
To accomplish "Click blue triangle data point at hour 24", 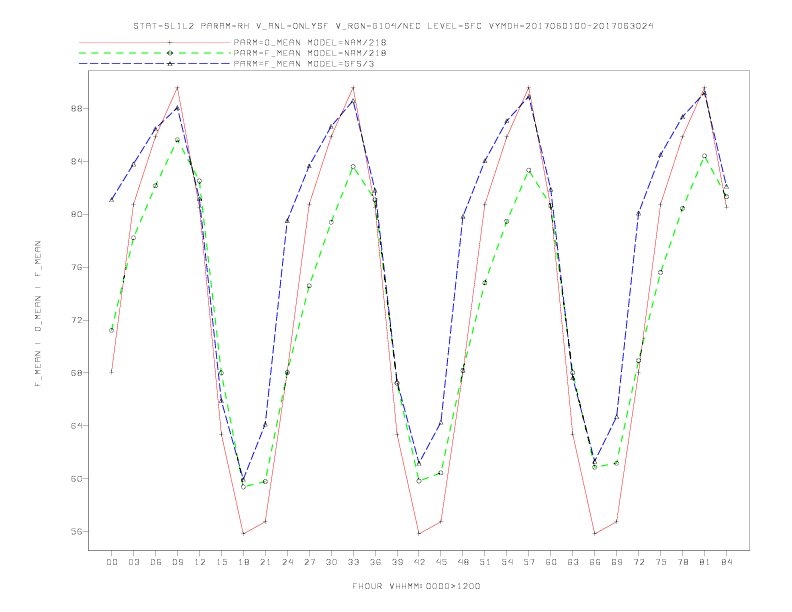I will point(287,221).
